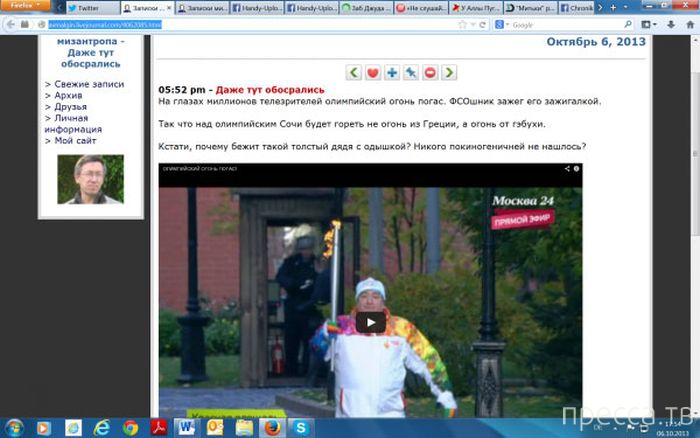Click the share icon on video player
This screenshot has width=700, height=438.
pyautogui.click(x=567, y=168)
